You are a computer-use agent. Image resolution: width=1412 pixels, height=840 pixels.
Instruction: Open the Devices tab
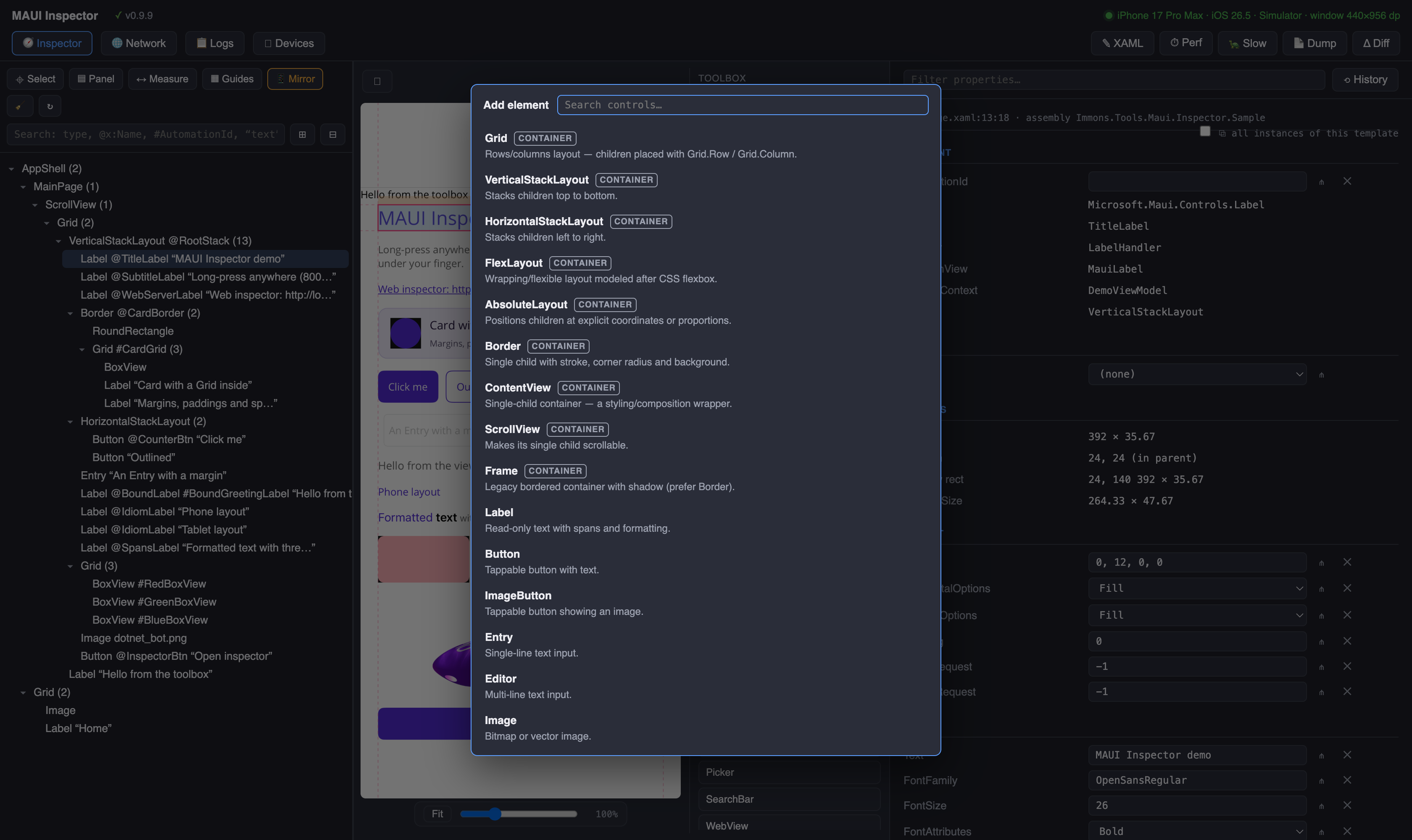coord(289,43)
